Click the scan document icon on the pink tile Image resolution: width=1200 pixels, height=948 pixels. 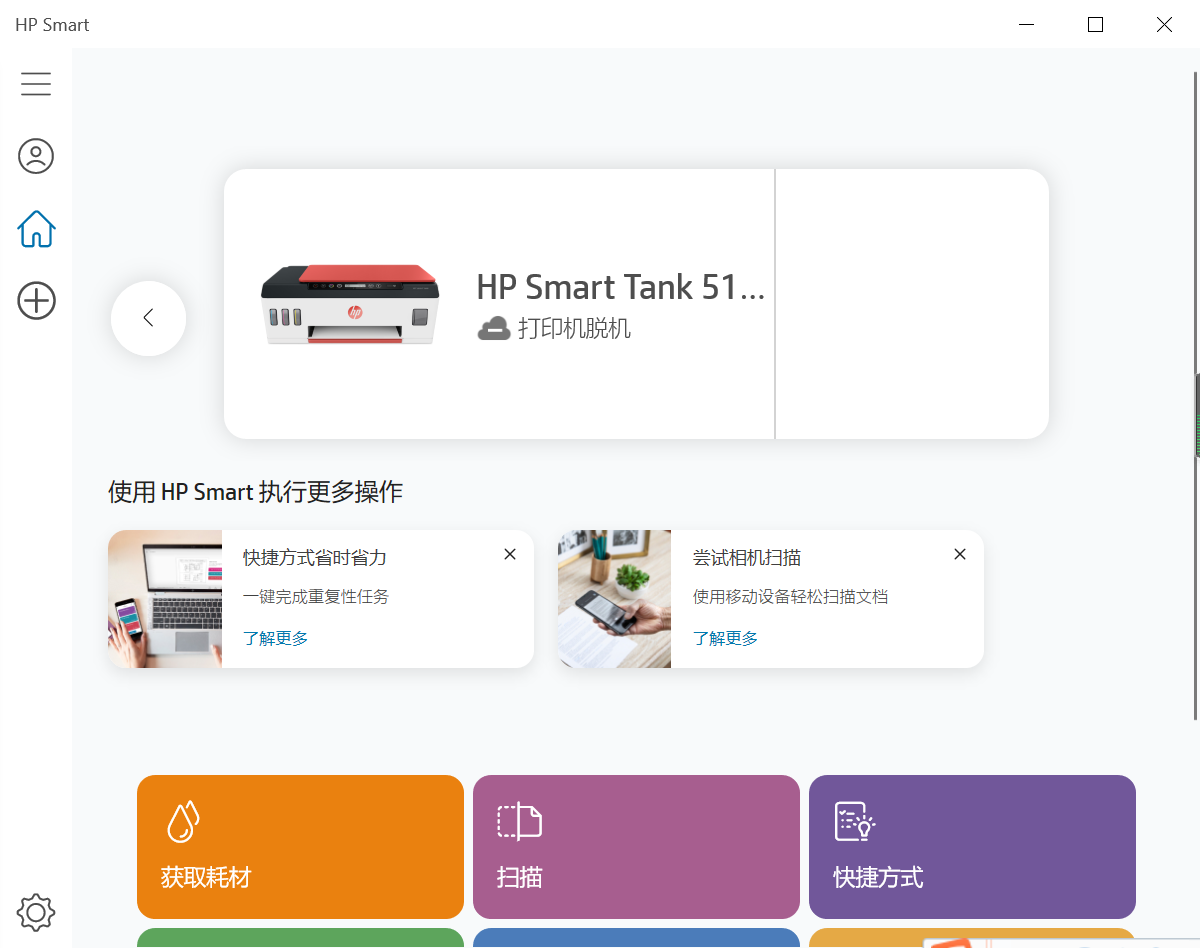[518, 819]
